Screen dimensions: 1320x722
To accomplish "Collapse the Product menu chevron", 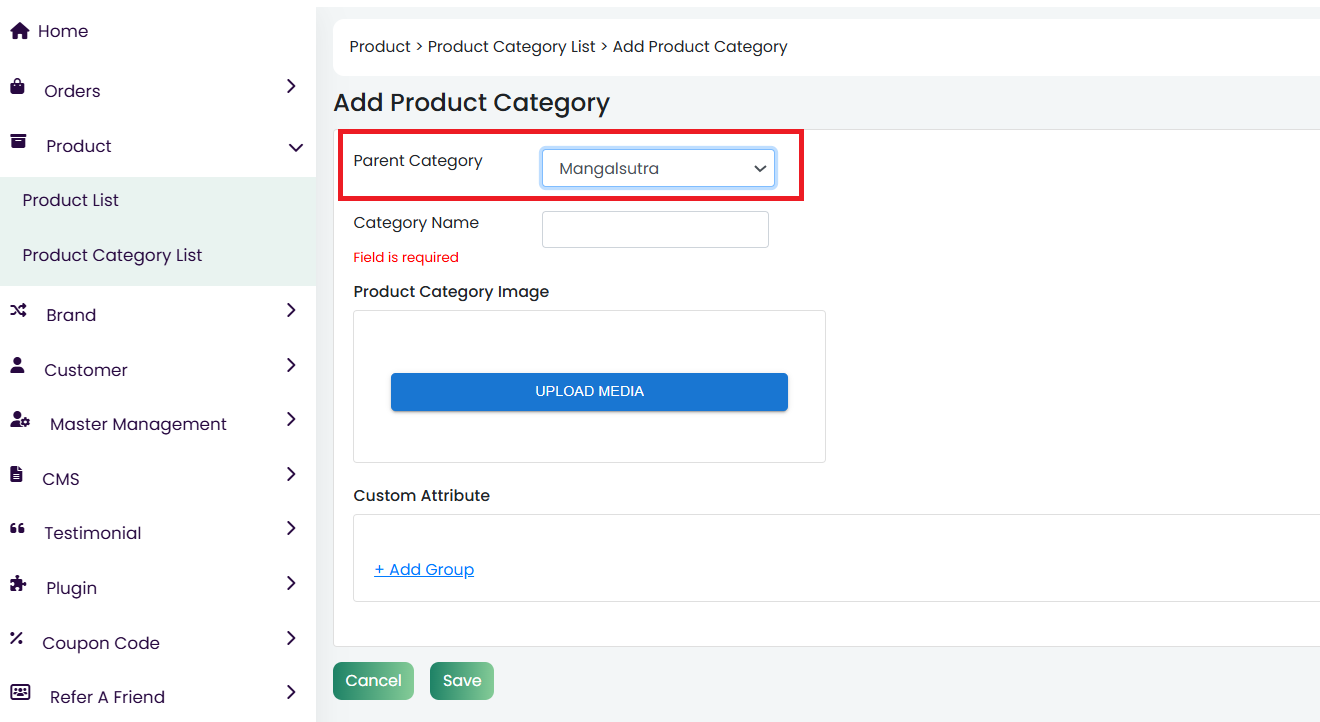I will 295,147.
